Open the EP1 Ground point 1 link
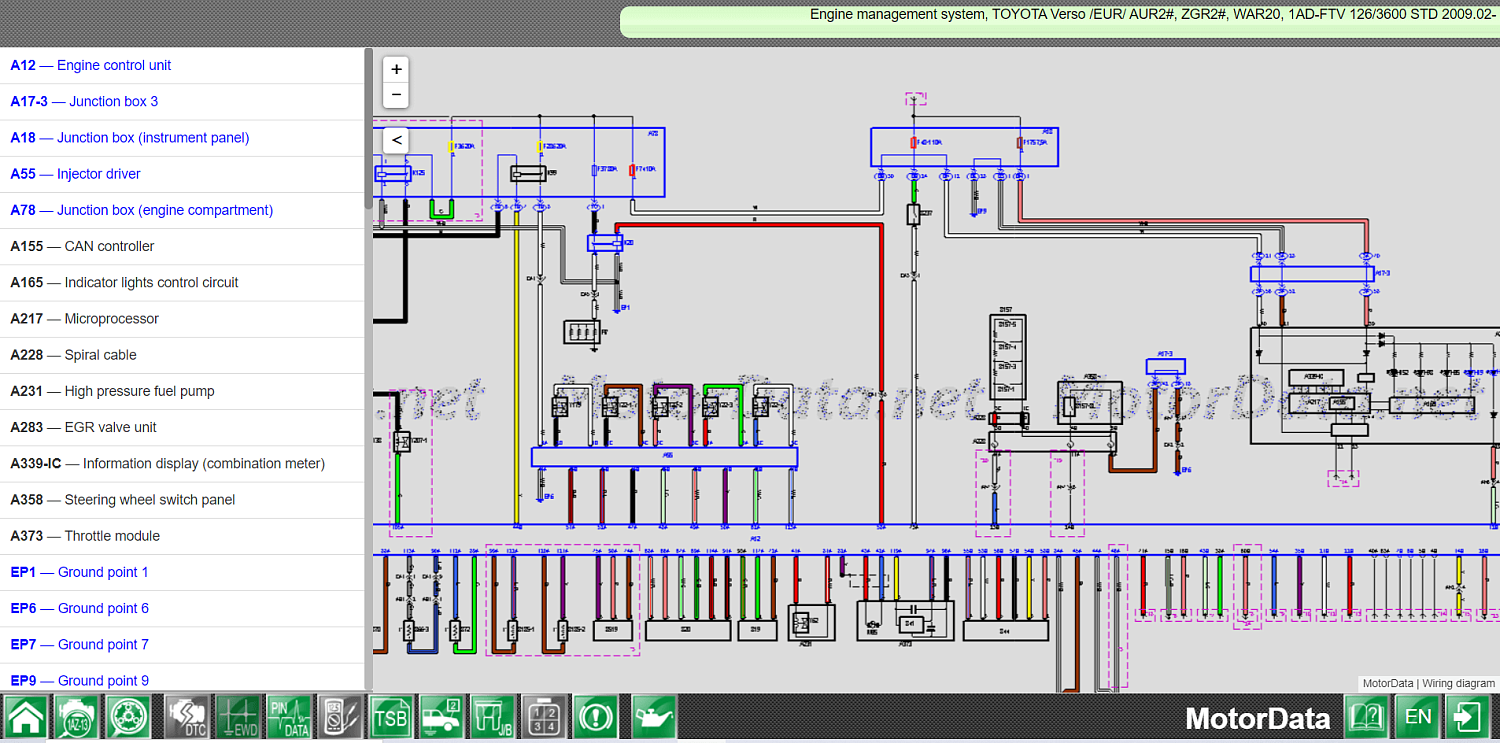 [x=80, y=572]
